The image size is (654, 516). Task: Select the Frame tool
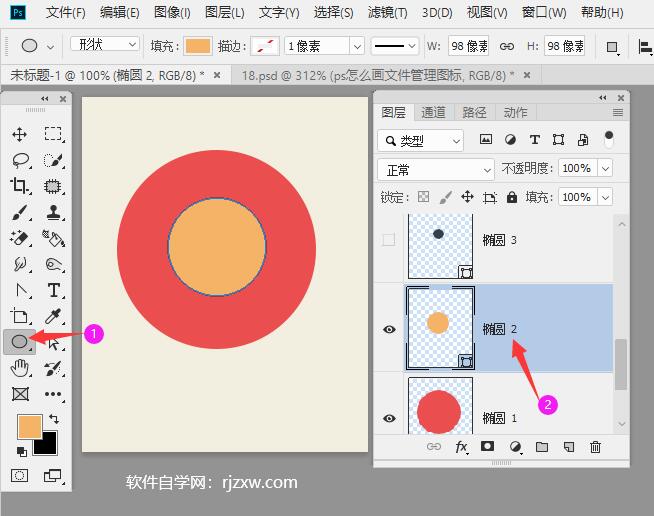click(20, 394)
